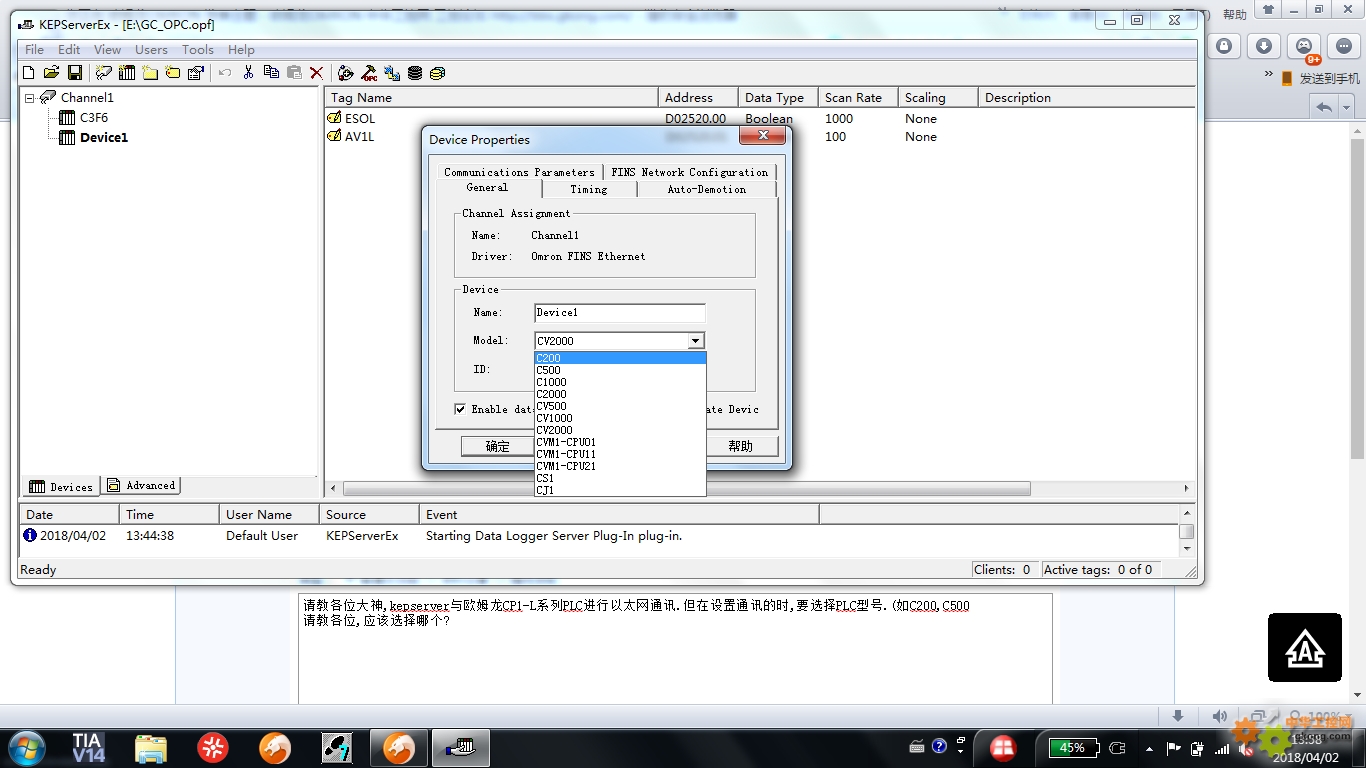Open the KEPServerEx taskbar button
Viewport: 1366px width, 768px height.
point(461,748)
